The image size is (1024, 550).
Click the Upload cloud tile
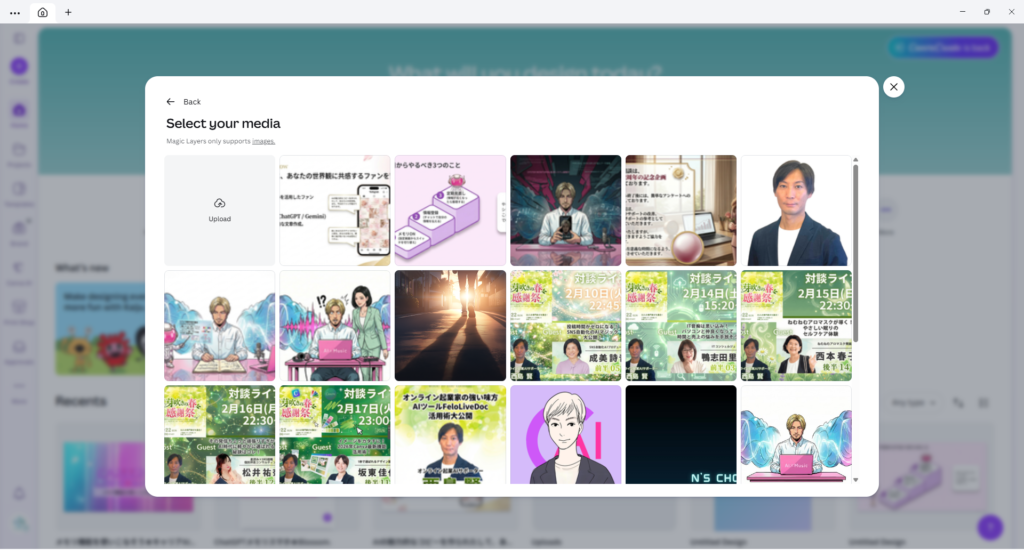point(220,210)
